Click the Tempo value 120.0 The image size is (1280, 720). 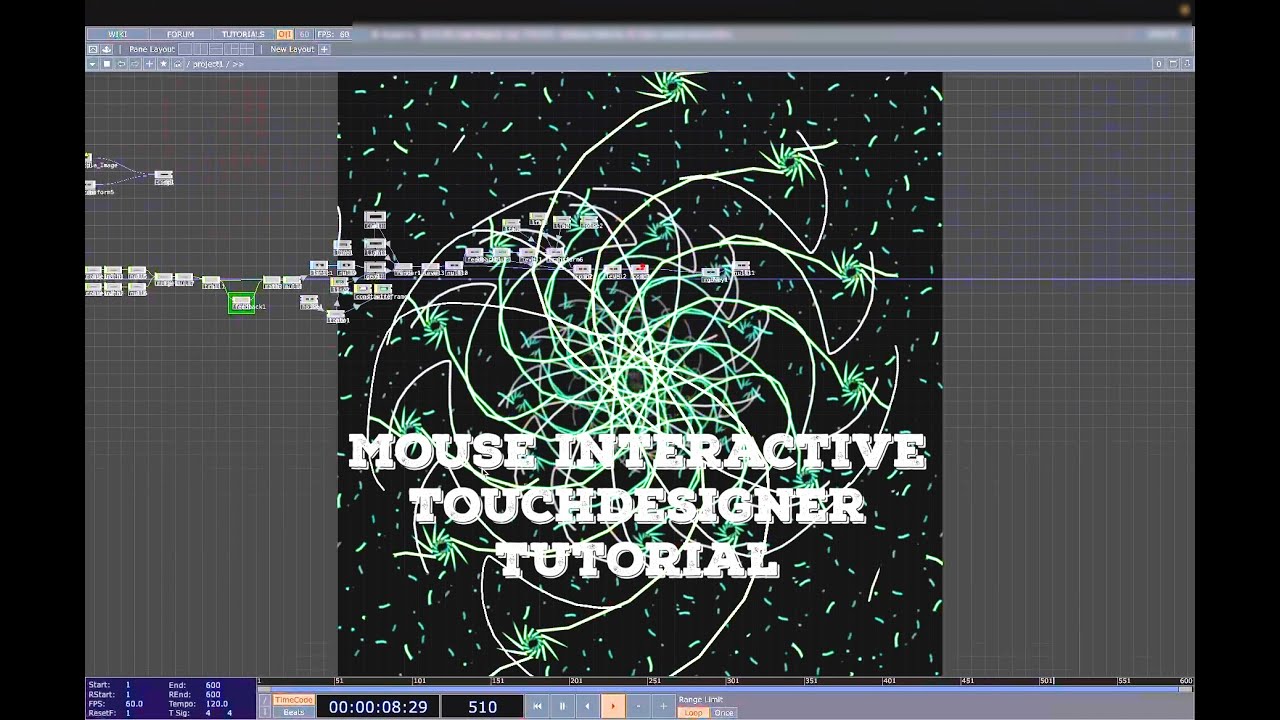[x=217, y=704]
